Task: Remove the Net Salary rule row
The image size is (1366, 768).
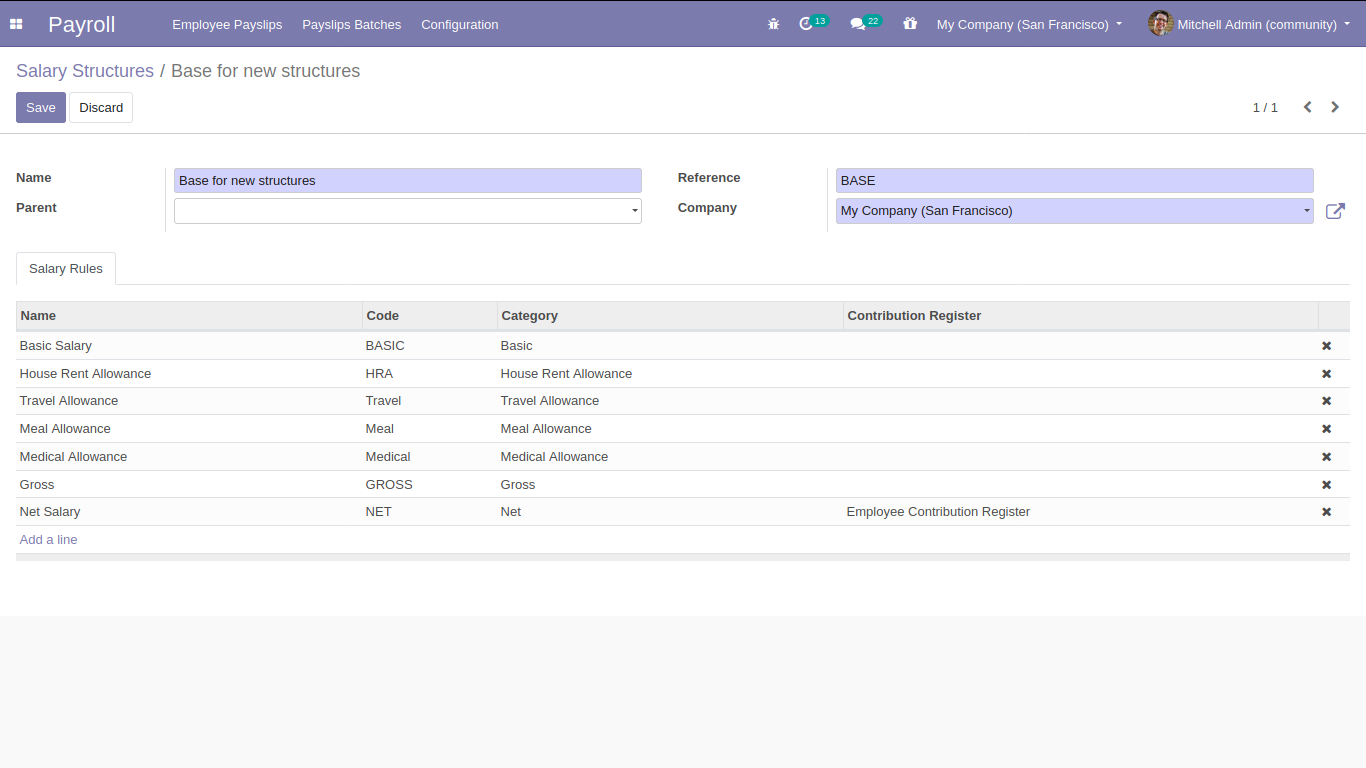Action: click(1326, 512)
